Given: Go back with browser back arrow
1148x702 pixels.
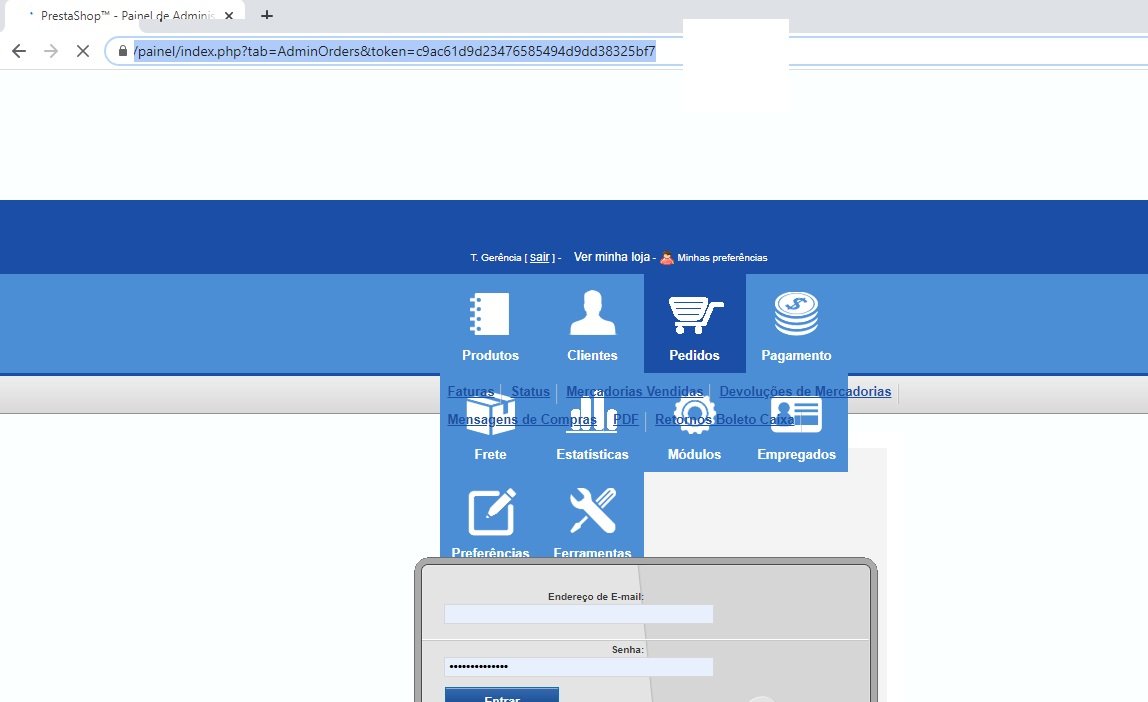Looking at the screenshot, I should coord(19,51).
